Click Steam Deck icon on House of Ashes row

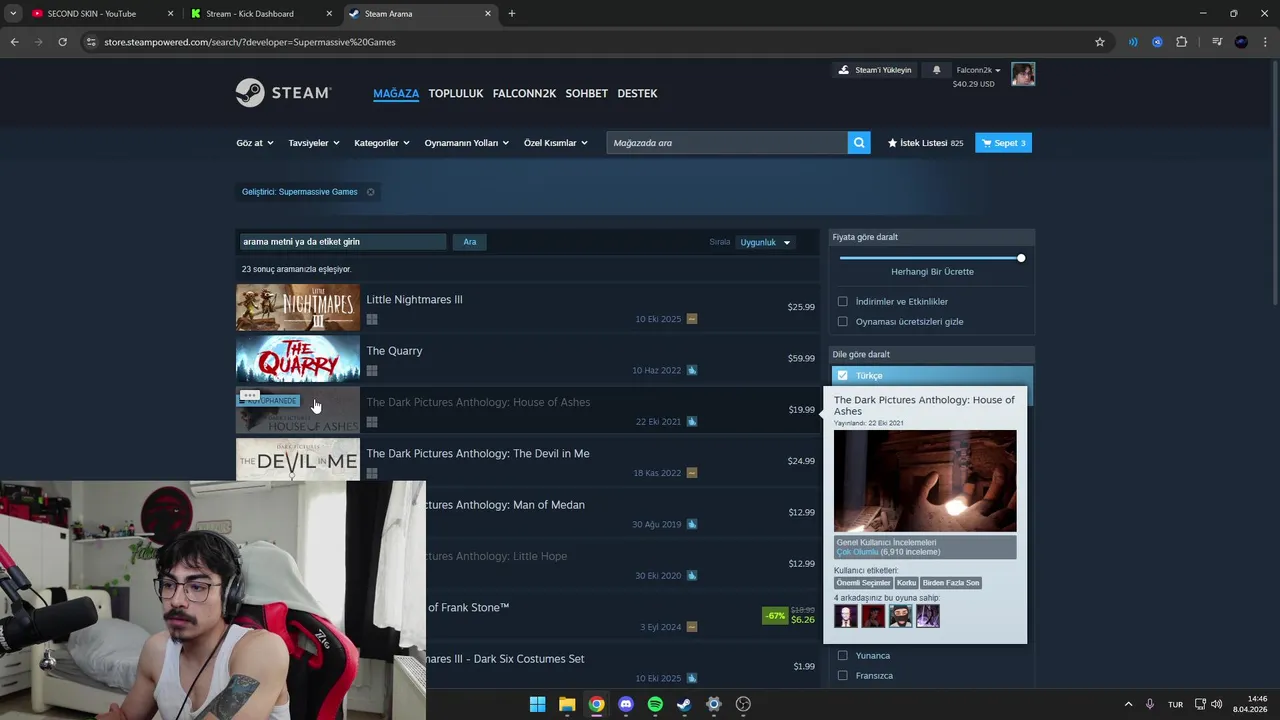(692, 422)
